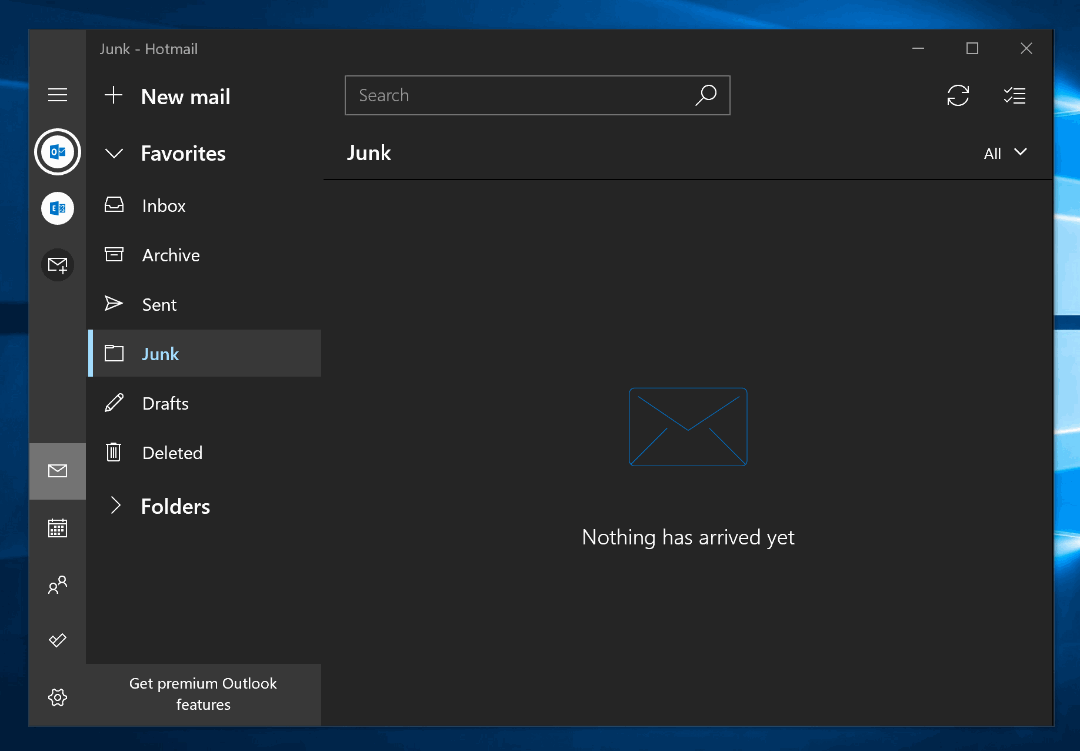This screenshot has height=751, width=1080.
Task: Sync this view with refresh icon
Action: point(958,95)
